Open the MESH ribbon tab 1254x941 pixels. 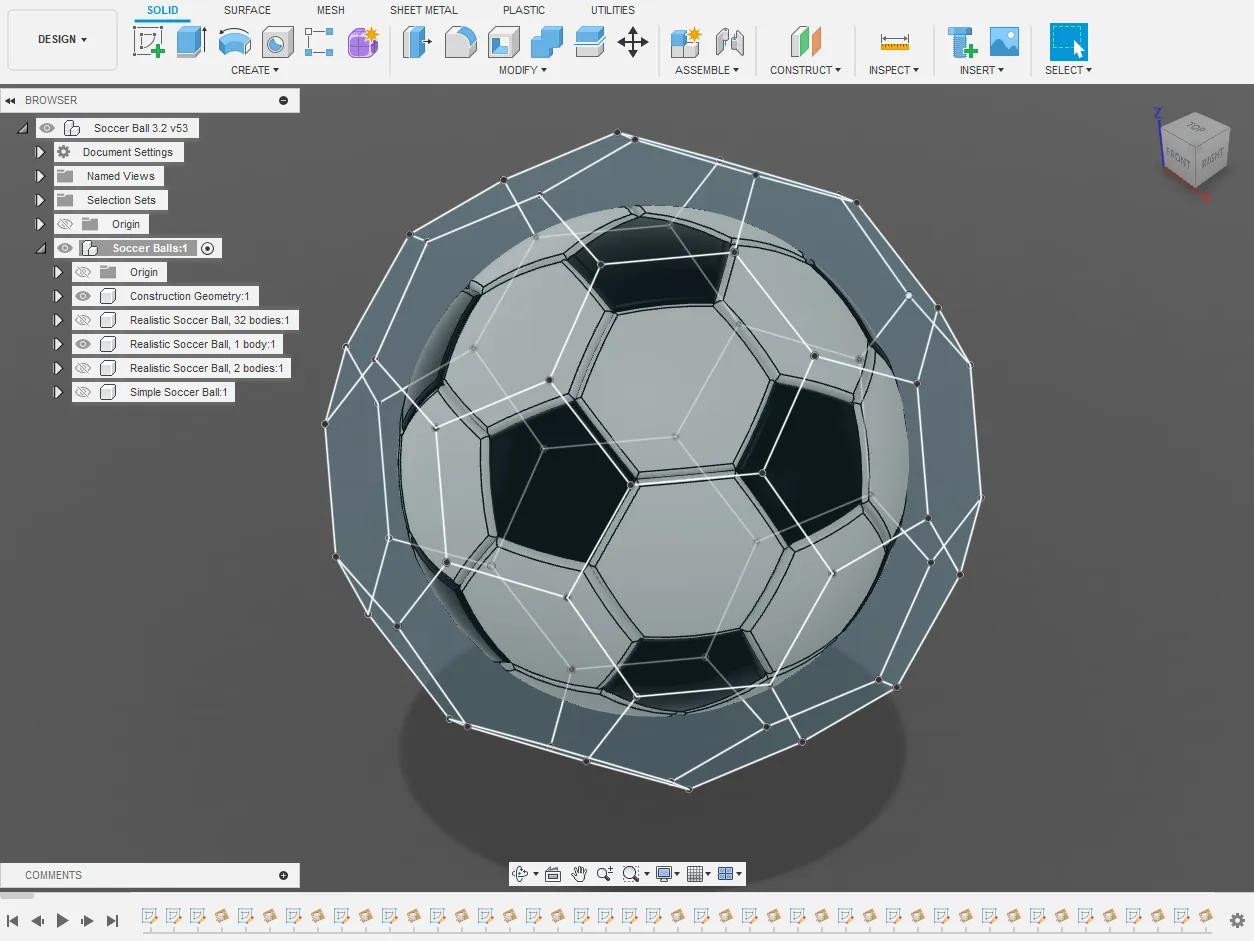(331, 10)
